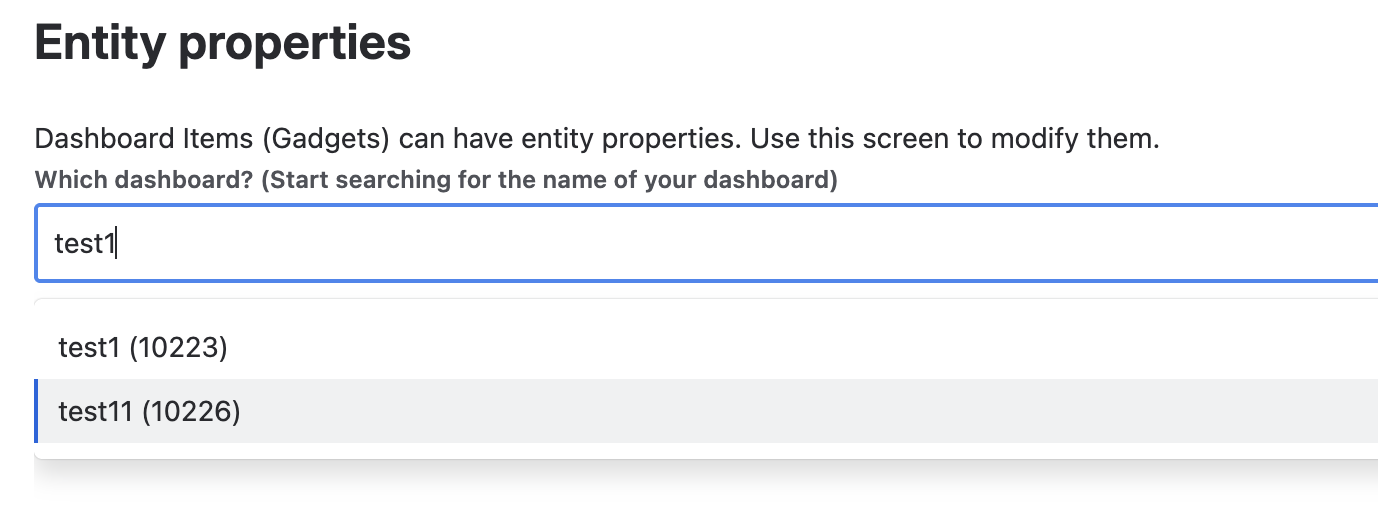
Task: Open the test1 dashboard entry
Action: (x=143, y=348)
